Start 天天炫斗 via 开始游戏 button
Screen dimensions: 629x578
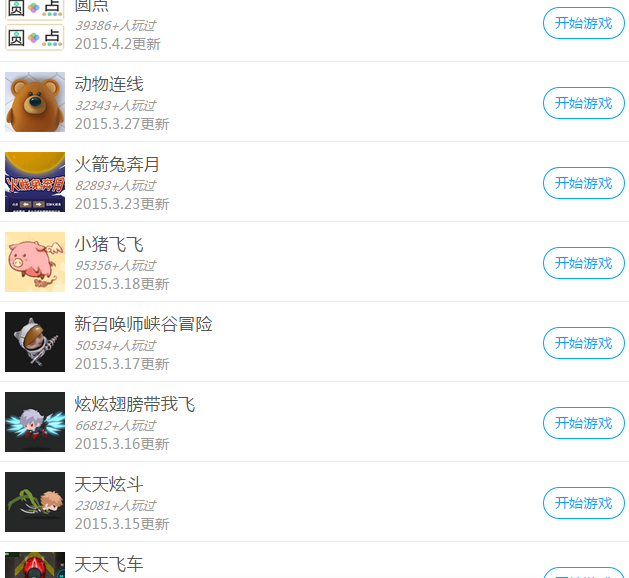pos(584,503)
